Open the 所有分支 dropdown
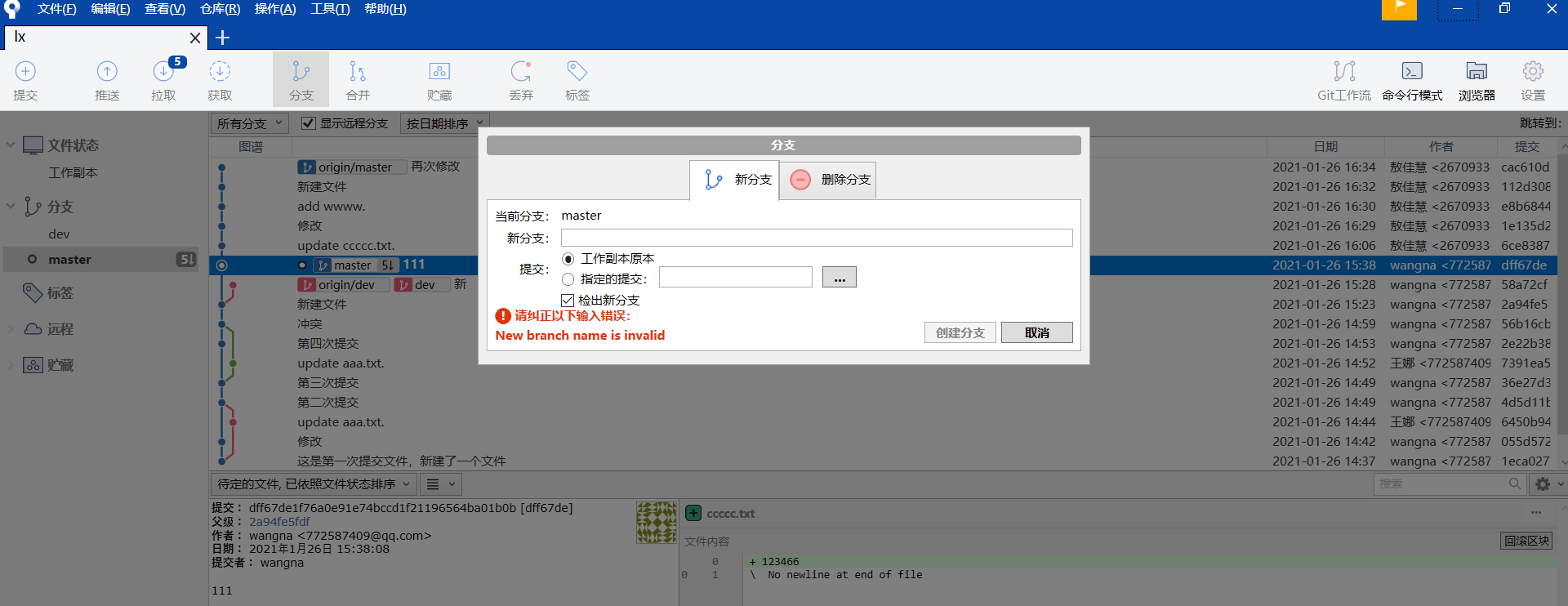 pyautogui.click(x=249, y=123)
